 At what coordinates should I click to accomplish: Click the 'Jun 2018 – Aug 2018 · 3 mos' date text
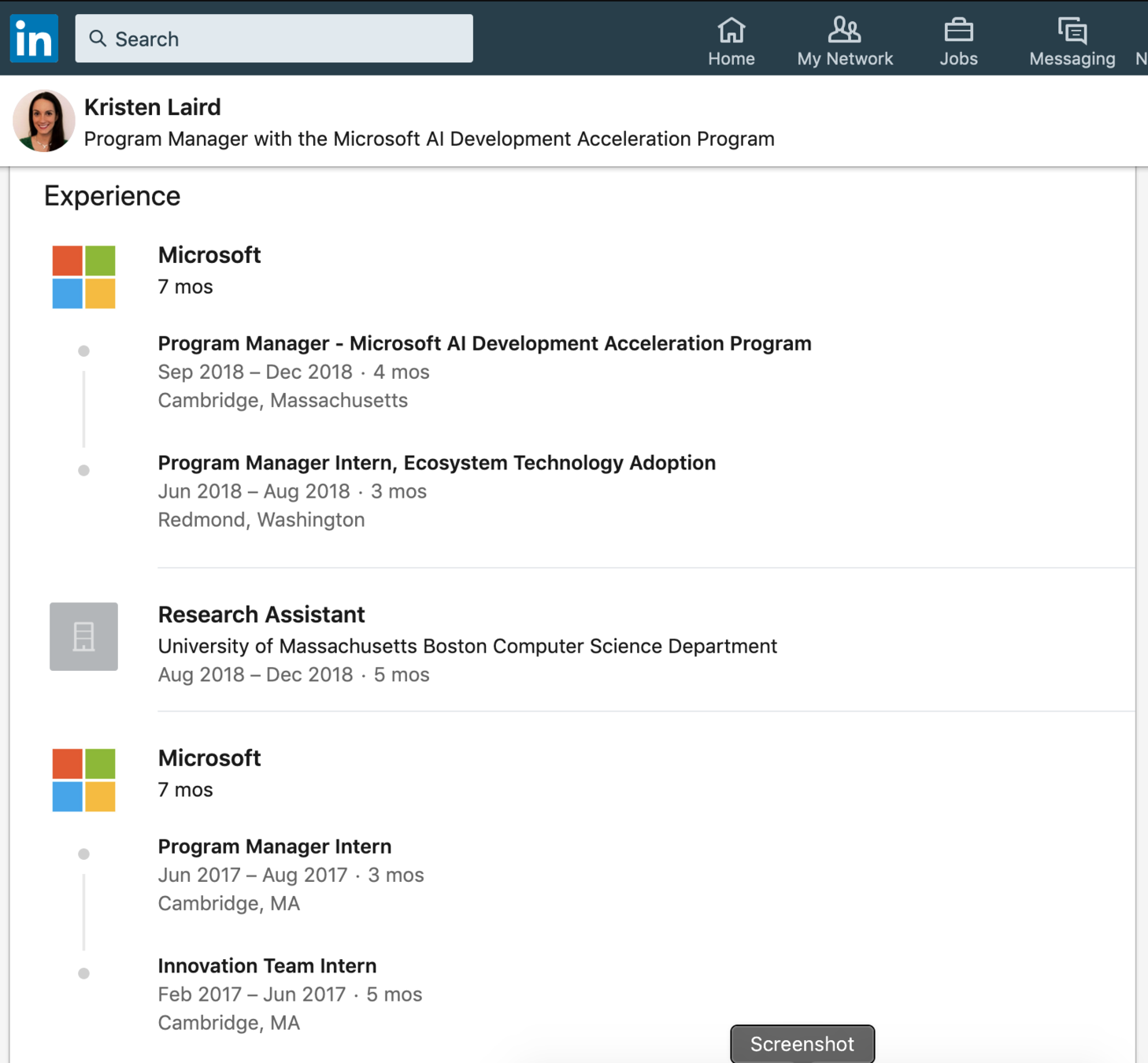292,491
